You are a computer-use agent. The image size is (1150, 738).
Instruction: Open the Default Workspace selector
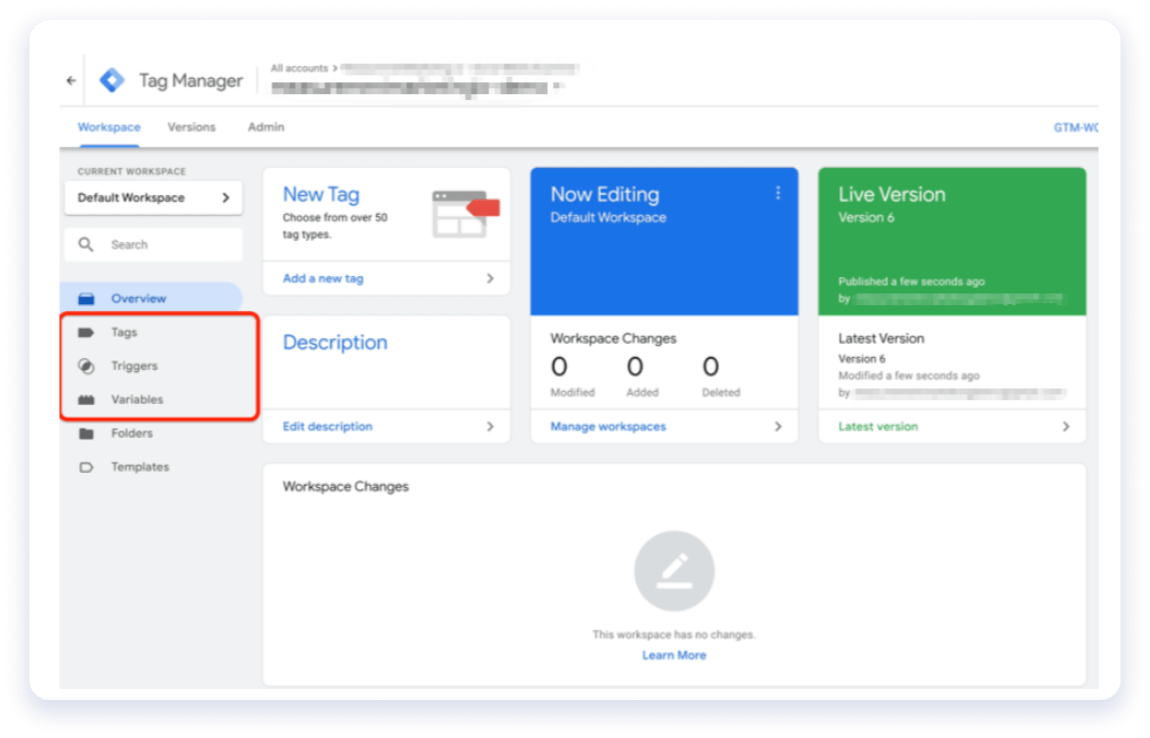[153, 198]
